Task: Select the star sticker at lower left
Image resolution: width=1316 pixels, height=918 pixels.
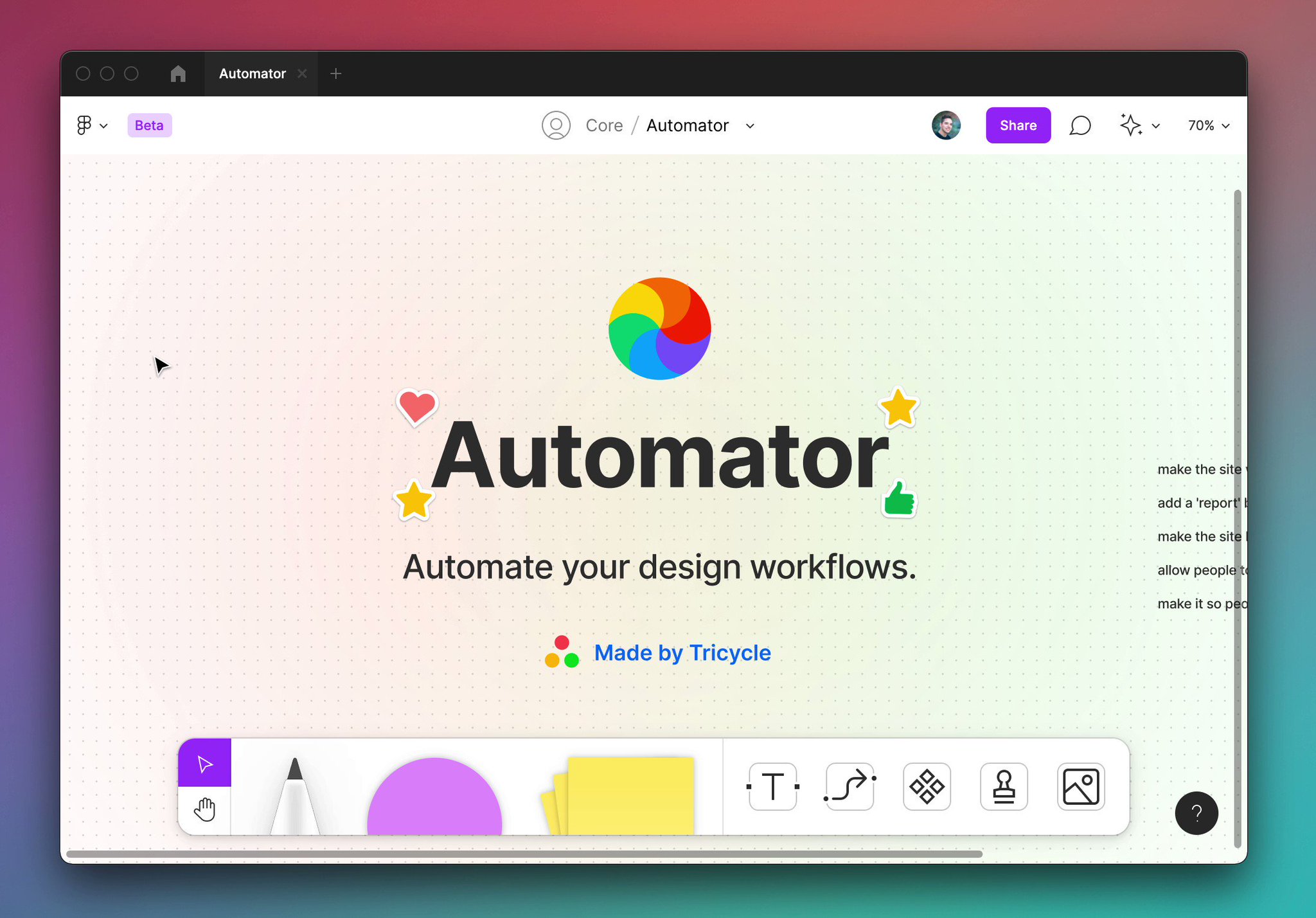Action: [x=414, y=501]
